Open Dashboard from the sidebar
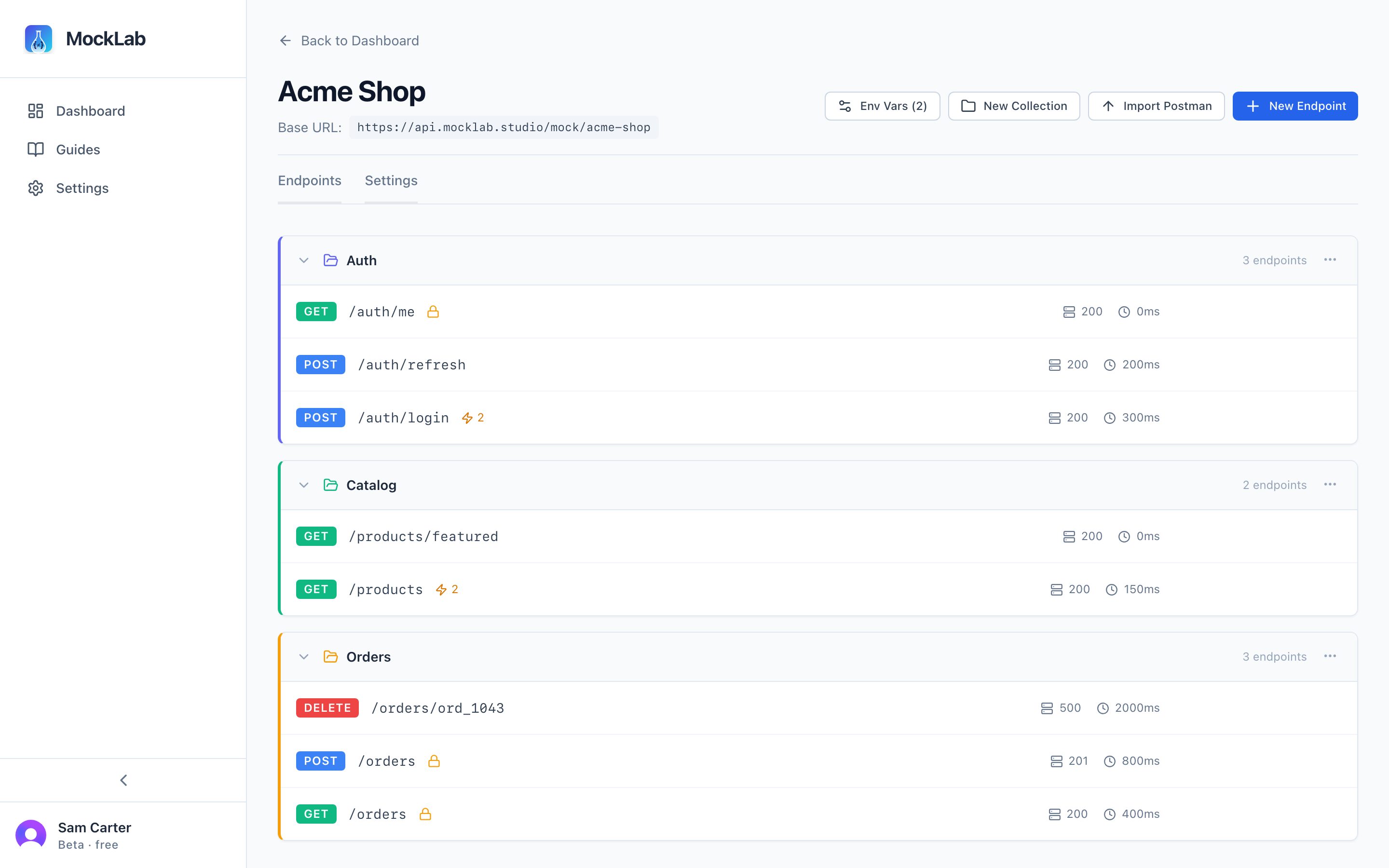The height and width of the screenshot is (868, 1389). point(123,111)
